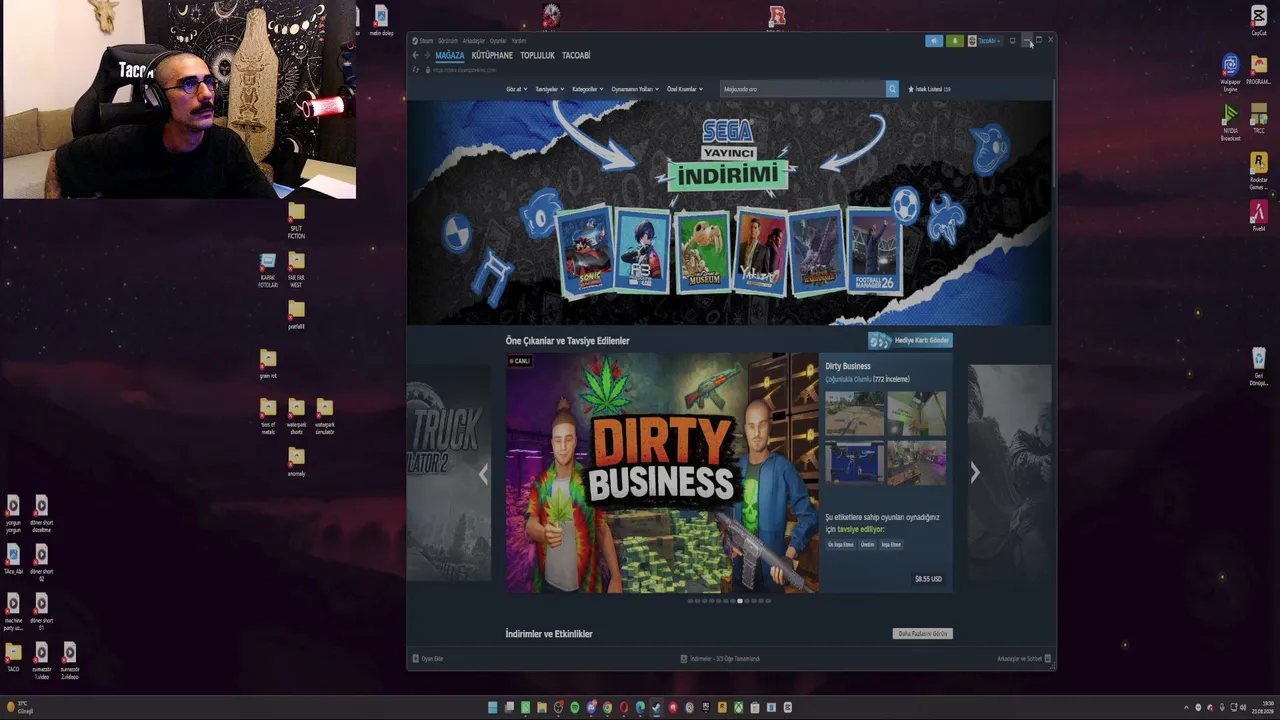The width and height of the screenshot is (1280, 720).
Task: Open the Steam menu
Action: (426, 41)
